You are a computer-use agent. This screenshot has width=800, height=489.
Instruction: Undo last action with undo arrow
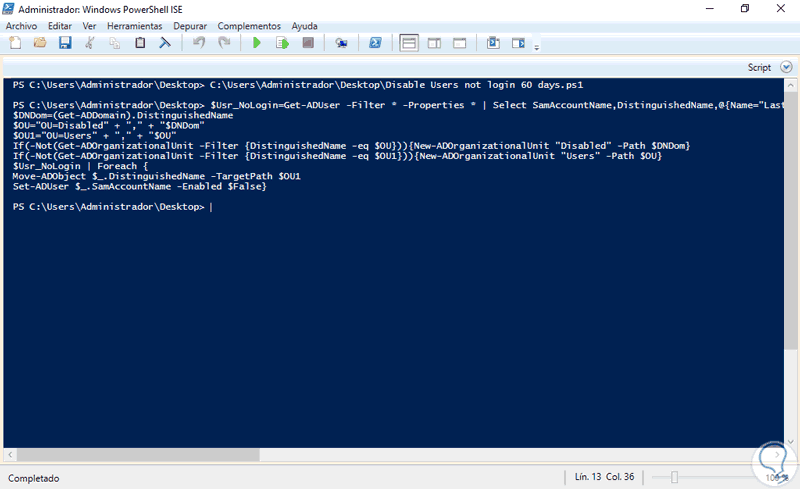tap(199, 43)
